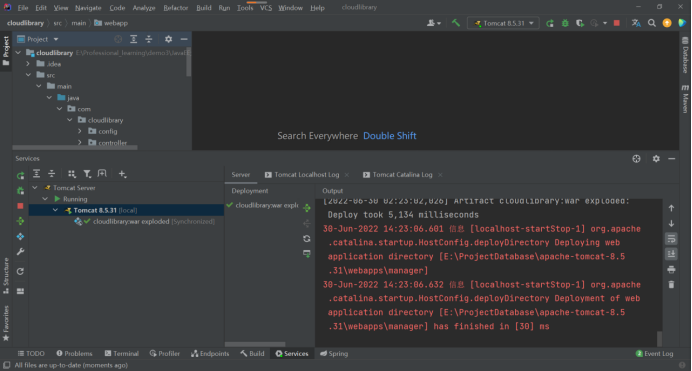Collapse the Running node in Services
The height and width of the screenshot is (371, 692).
click(x=45, y=199)
